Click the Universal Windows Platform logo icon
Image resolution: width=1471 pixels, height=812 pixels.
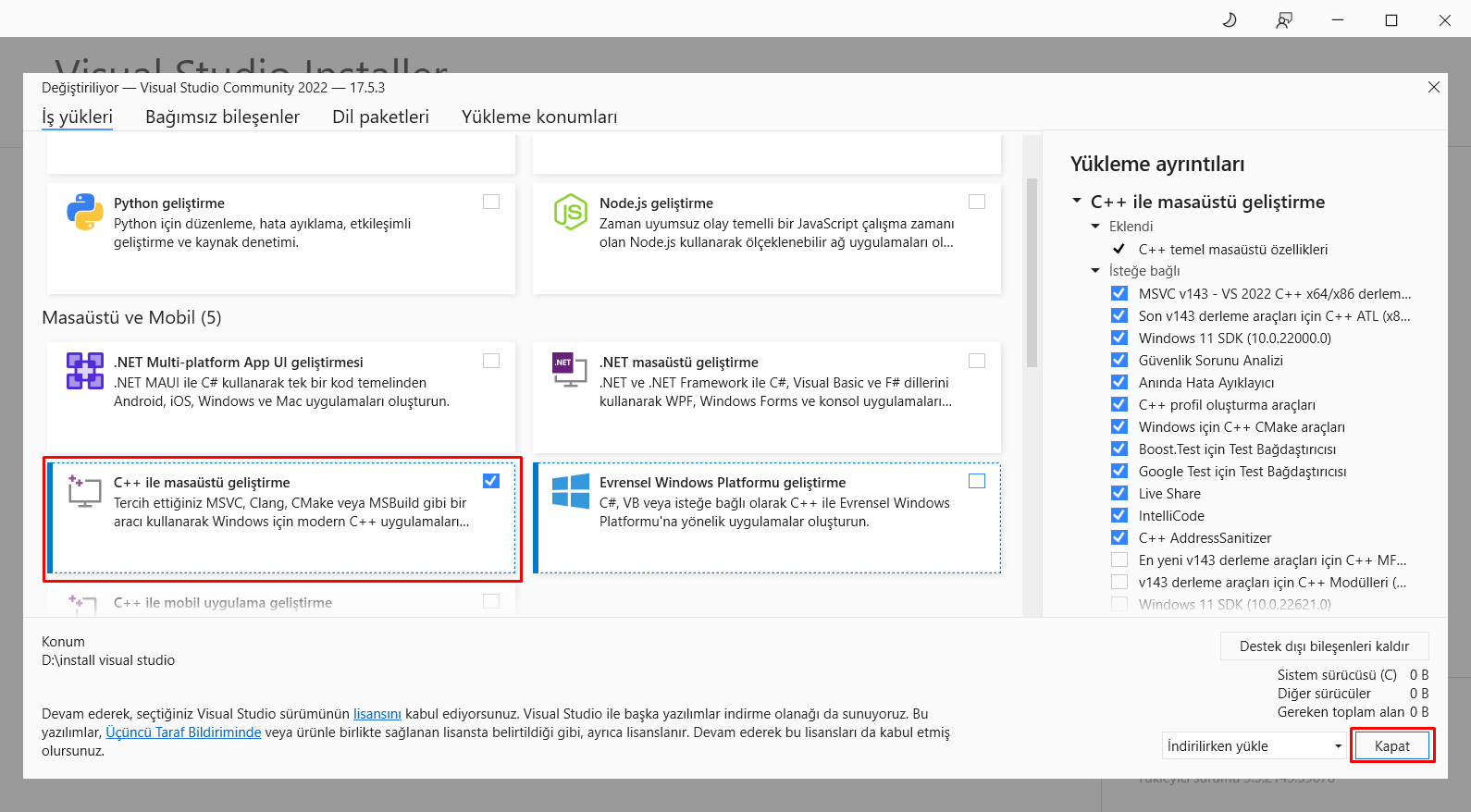(571, 491)
